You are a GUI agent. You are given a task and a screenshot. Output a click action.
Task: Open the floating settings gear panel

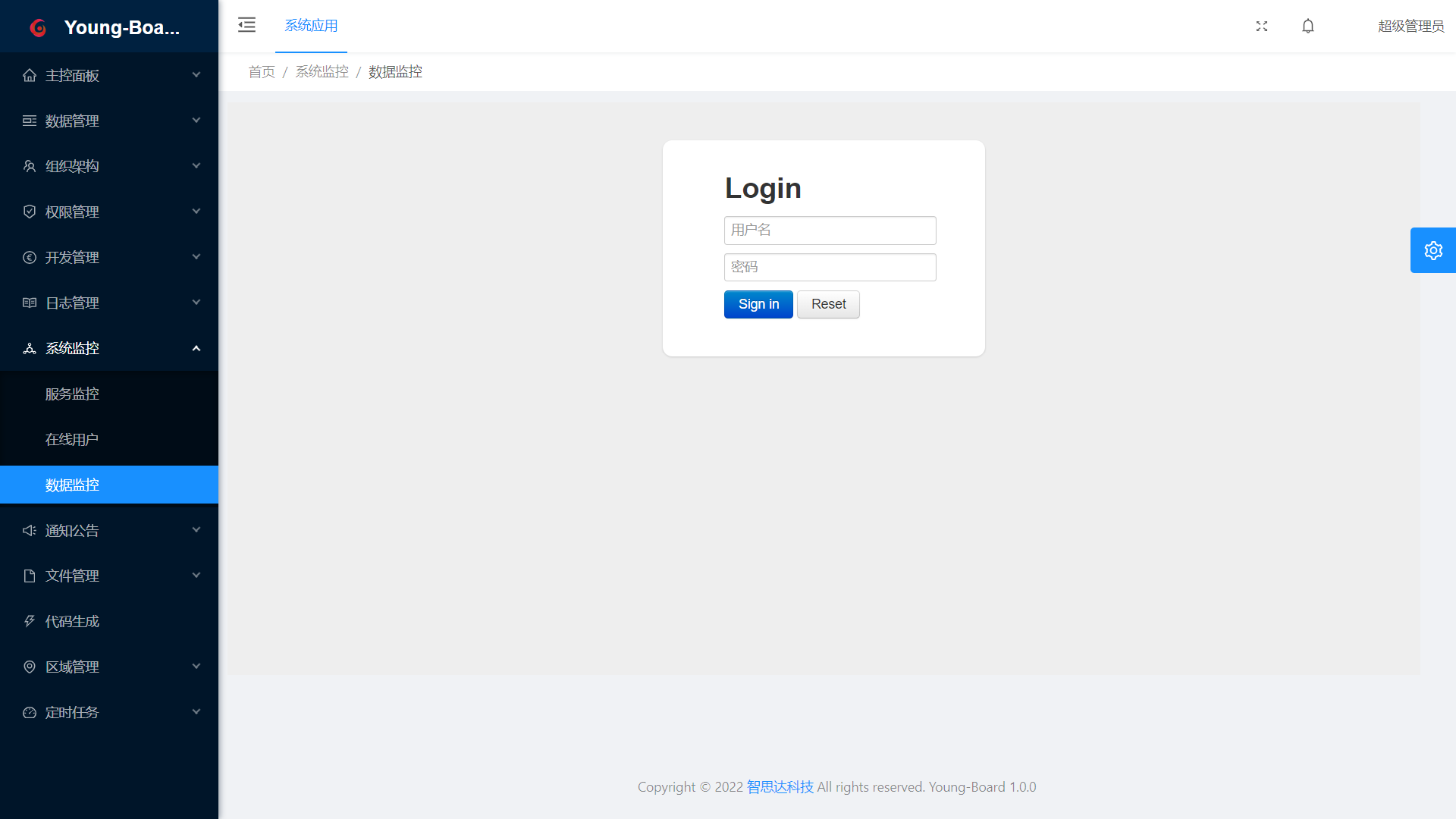pos(1432,250)
